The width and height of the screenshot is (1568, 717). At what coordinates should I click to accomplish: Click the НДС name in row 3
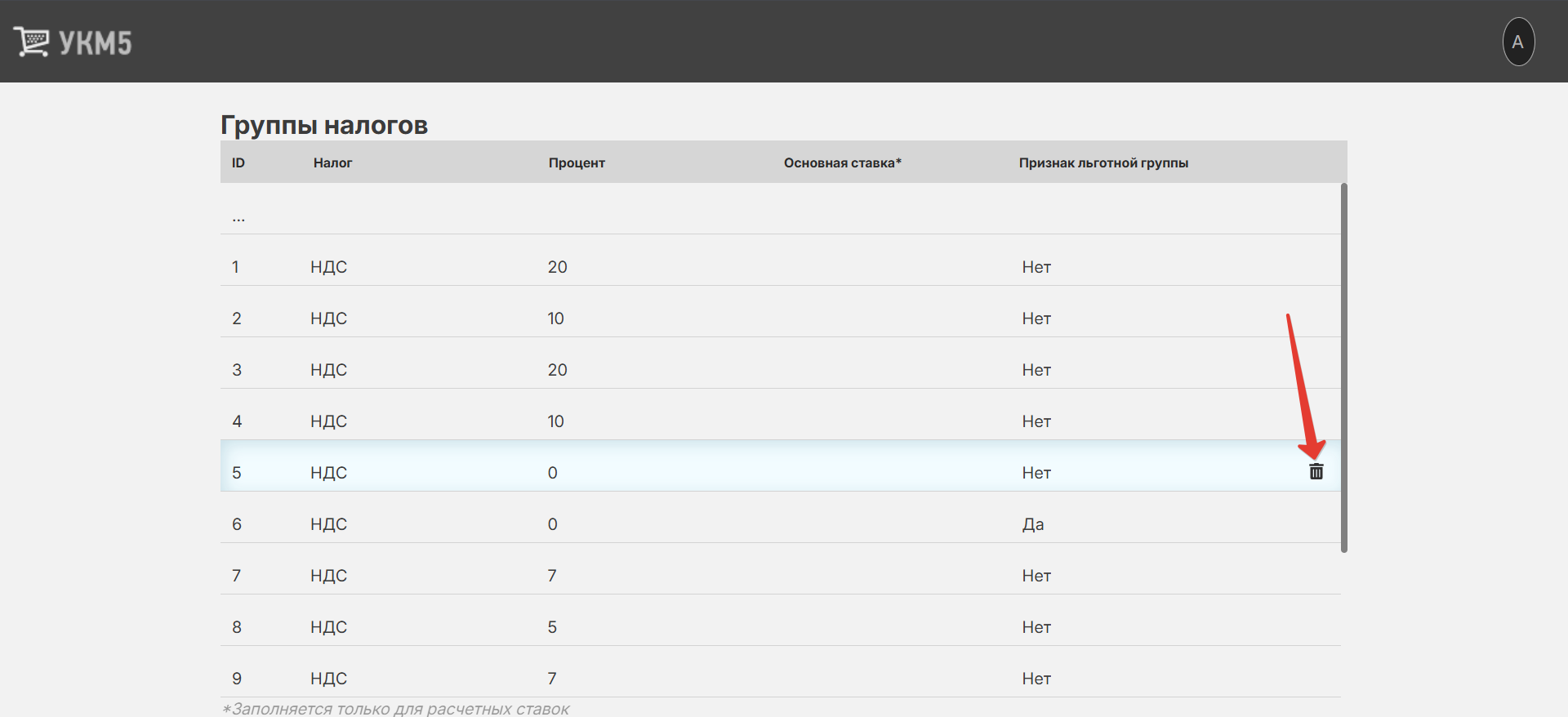328,370
